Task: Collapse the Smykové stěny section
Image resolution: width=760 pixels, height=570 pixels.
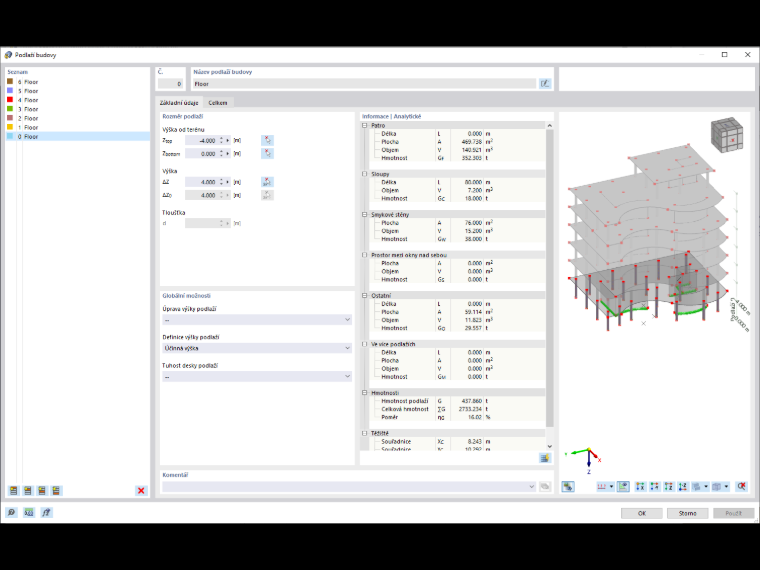Action: [364, 214]
